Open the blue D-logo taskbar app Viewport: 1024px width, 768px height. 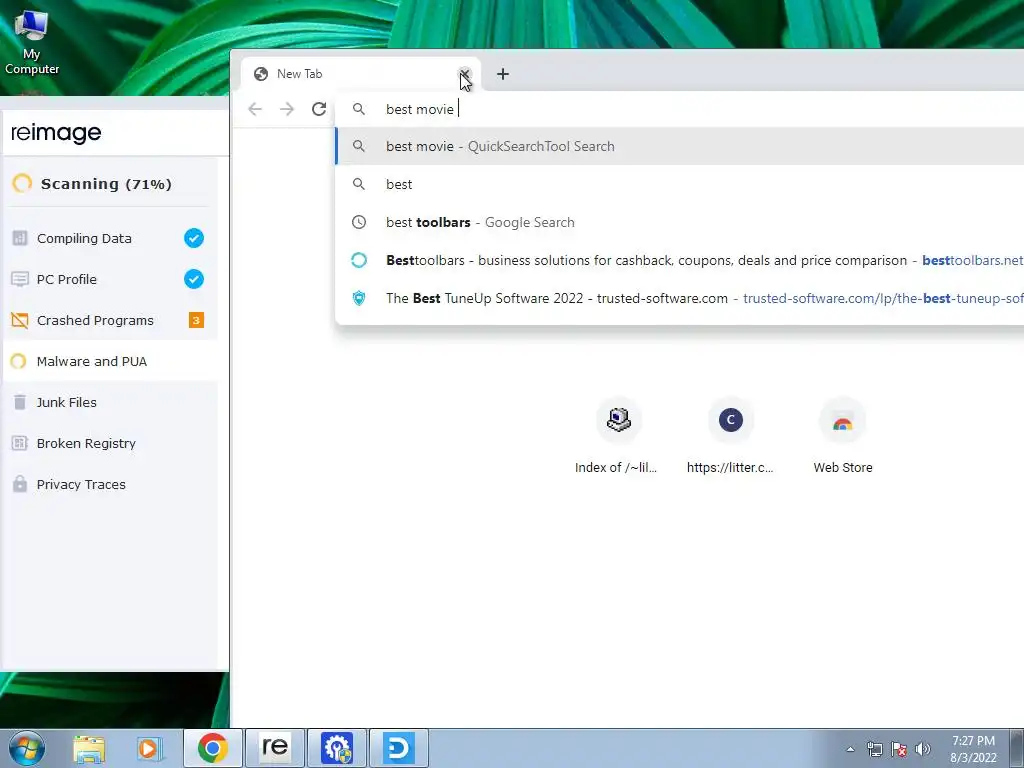(399, 748)
